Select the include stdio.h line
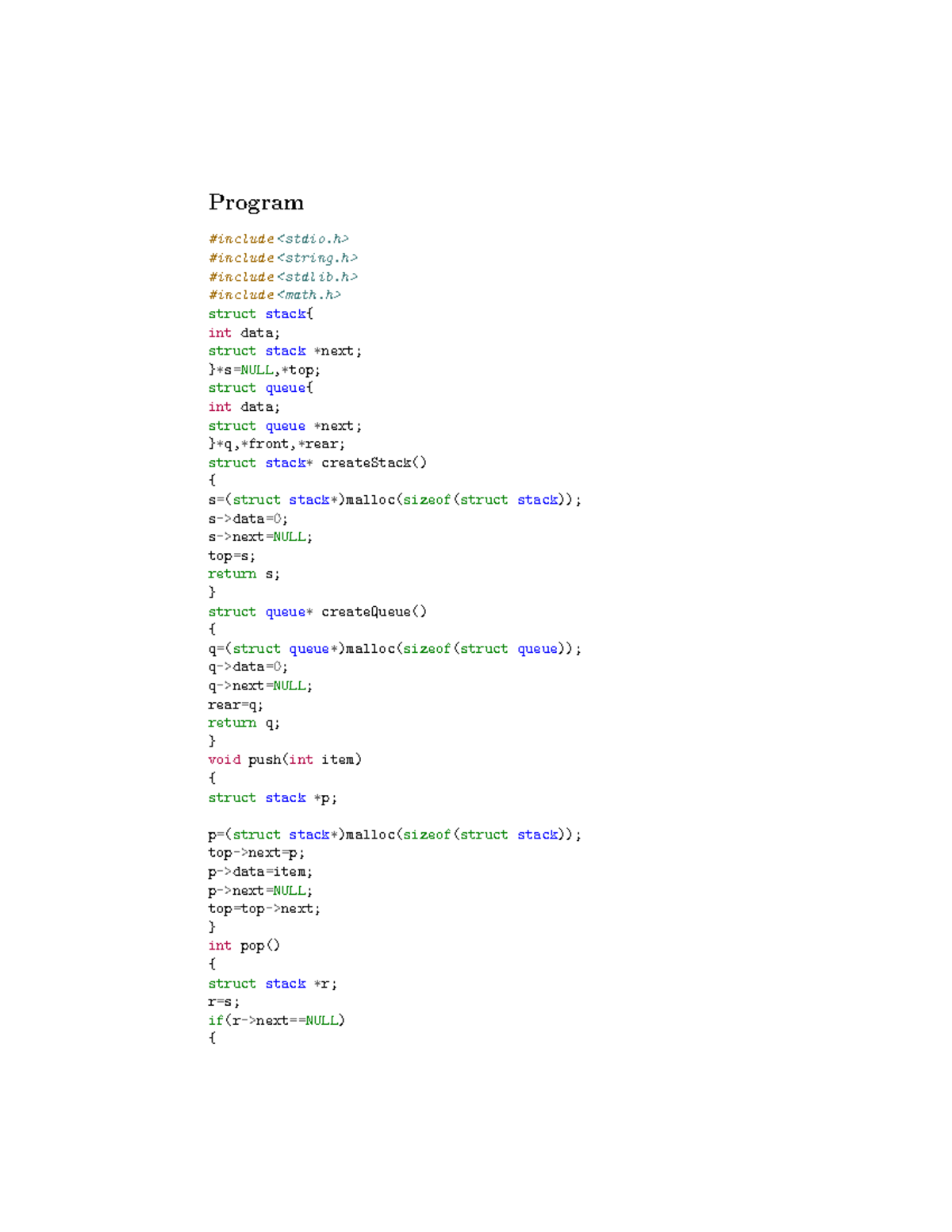This screenshot has width=952, height=1232. click(x=281, y=239)
